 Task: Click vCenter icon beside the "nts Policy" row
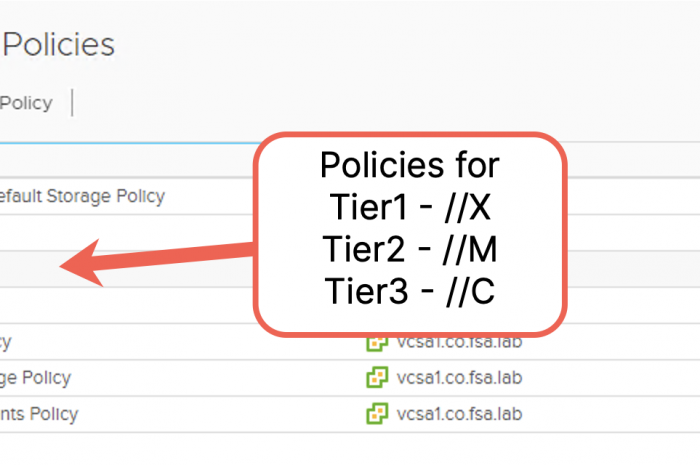point(376,413)
